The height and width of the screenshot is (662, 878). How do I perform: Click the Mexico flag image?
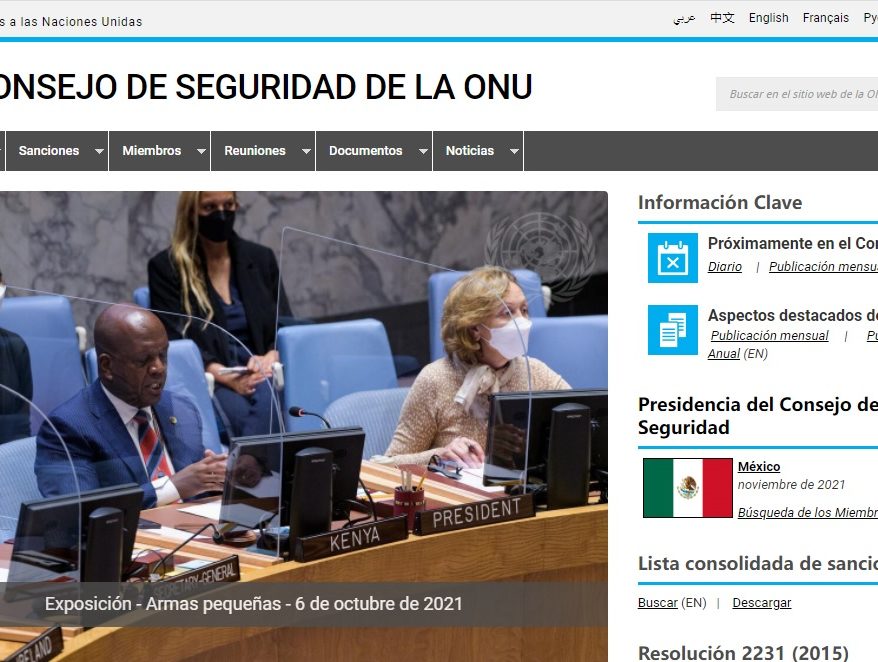(686, 488)
